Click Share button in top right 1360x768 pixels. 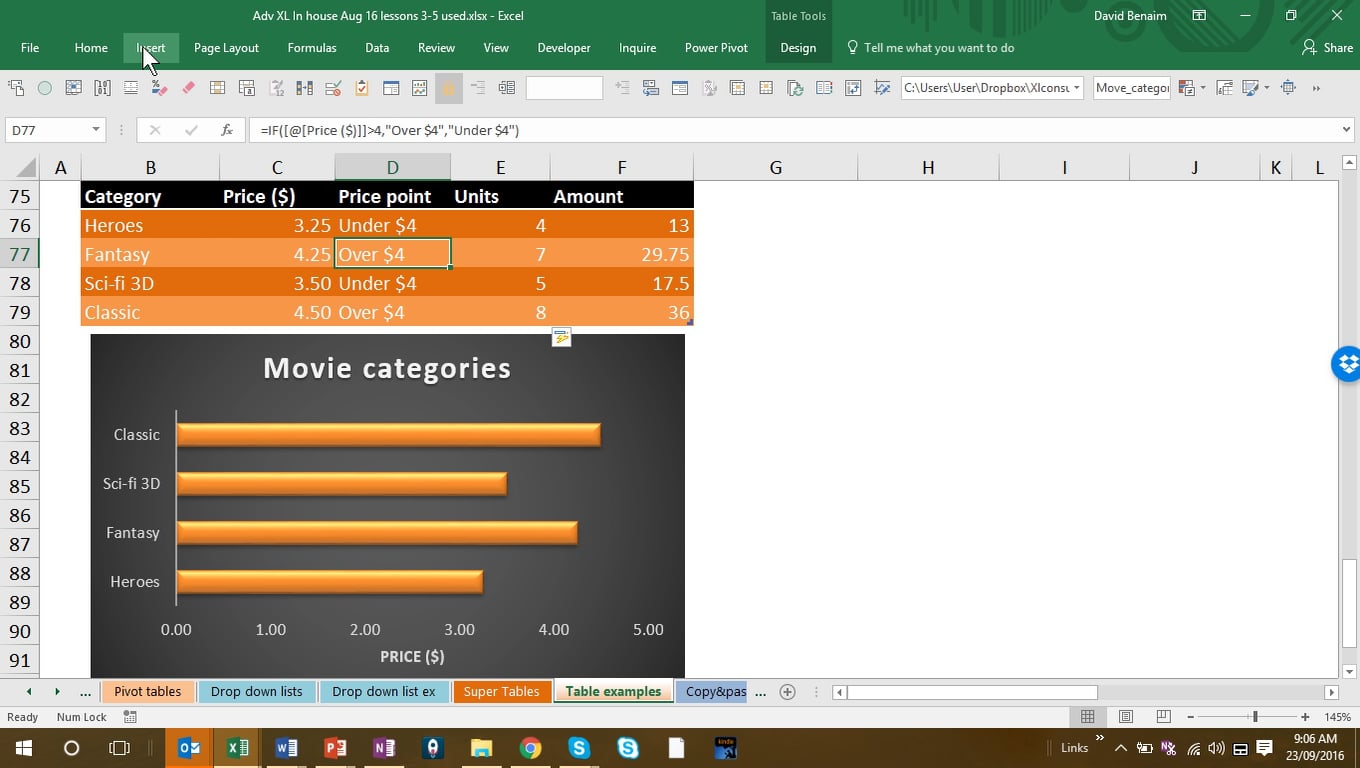pos(1327,48)
